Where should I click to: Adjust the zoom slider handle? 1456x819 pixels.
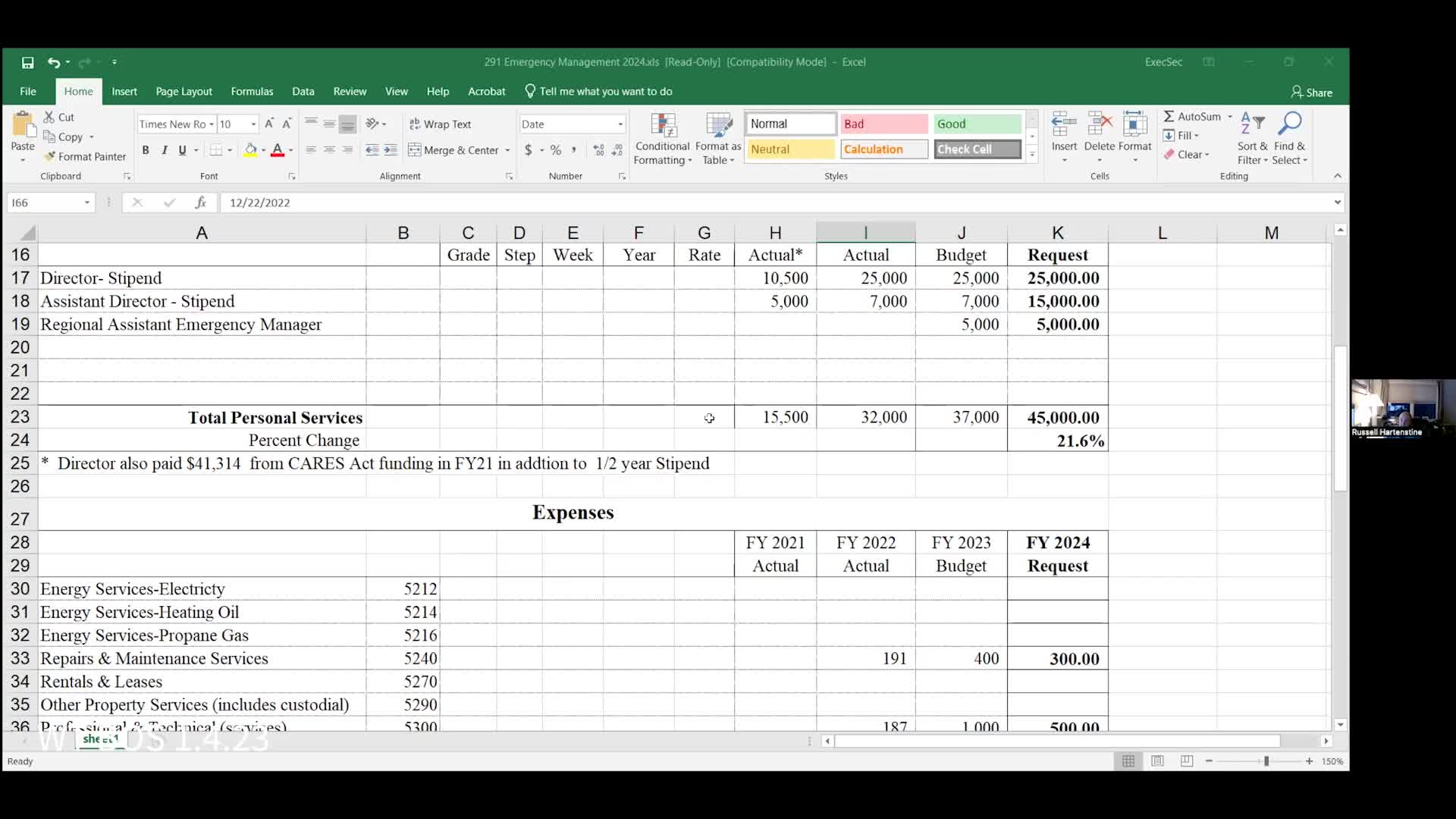click(1266, 761)
